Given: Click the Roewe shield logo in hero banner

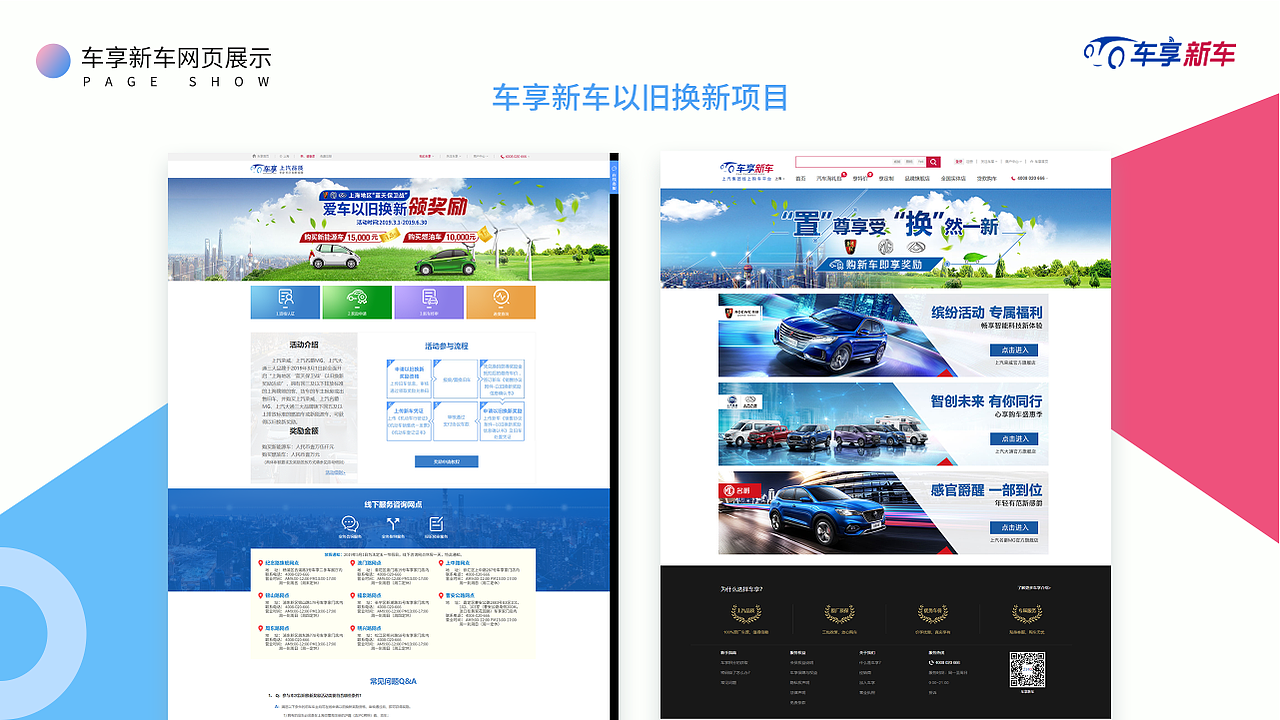Looking at the screenshot, I should click(850, 247).
